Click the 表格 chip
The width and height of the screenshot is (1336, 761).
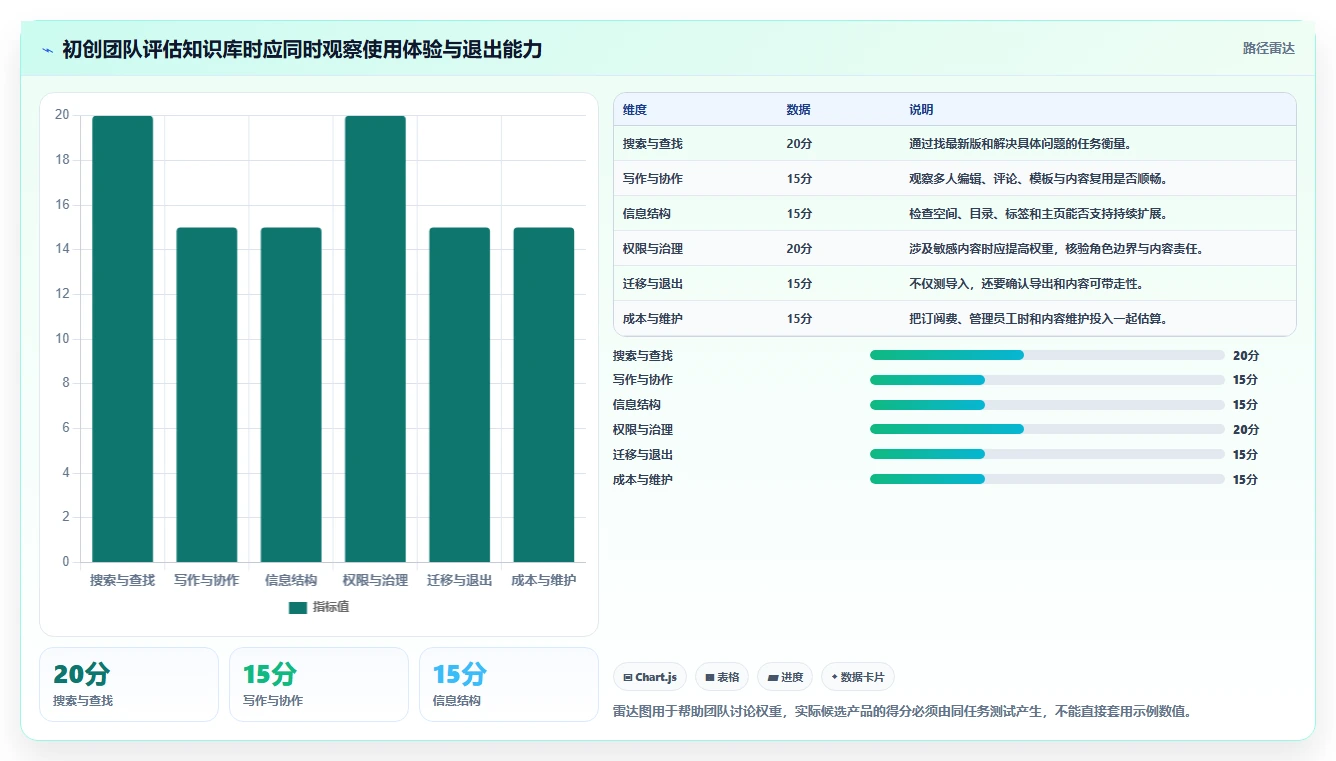pos(722,677)
